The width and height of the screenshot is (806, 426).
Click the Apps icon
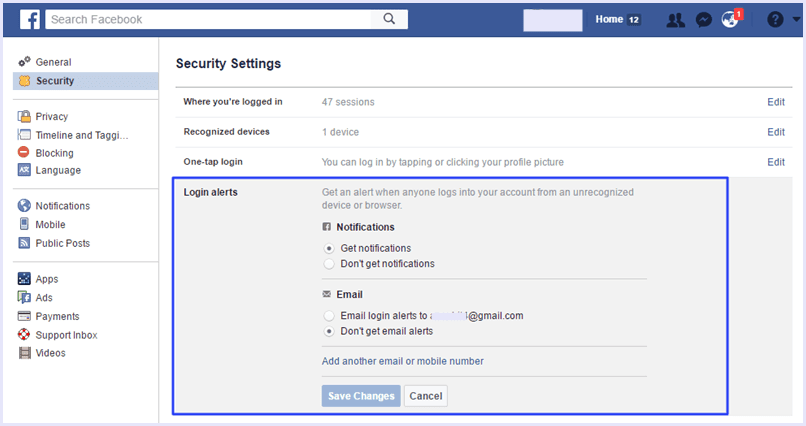coord(24,279)
